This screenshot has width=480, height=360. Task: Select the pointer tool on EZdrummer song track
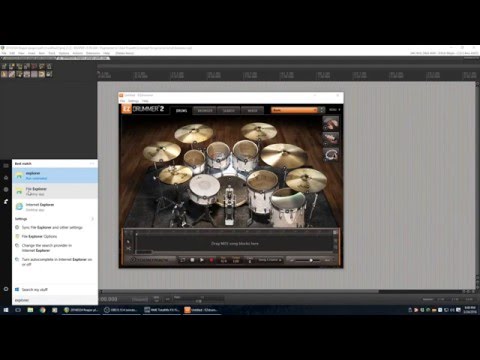click(x=128, y=241)
